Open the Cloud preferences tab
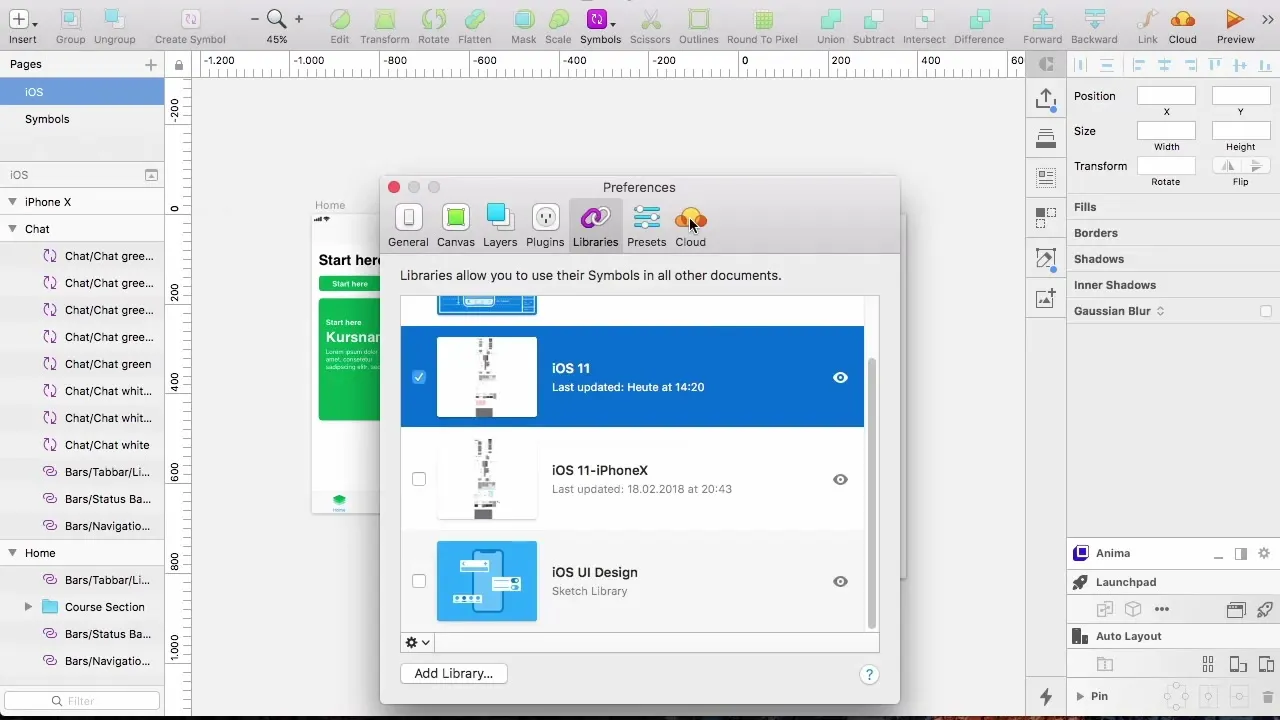The width and height of the screenshot is (1280, 720). tap(691, 226)
